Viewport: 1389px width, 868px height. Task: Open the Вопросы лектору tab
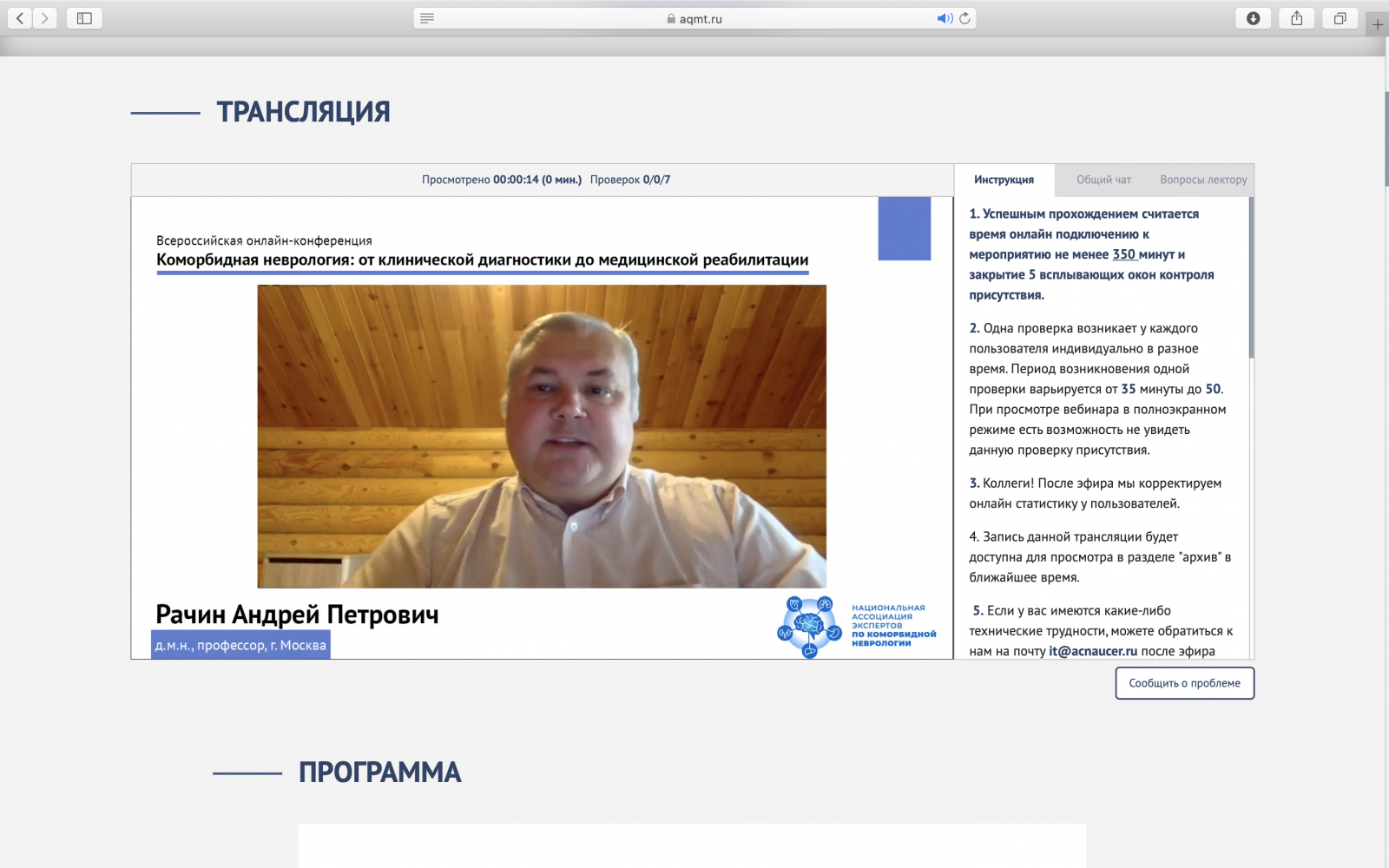[1203, 180]
